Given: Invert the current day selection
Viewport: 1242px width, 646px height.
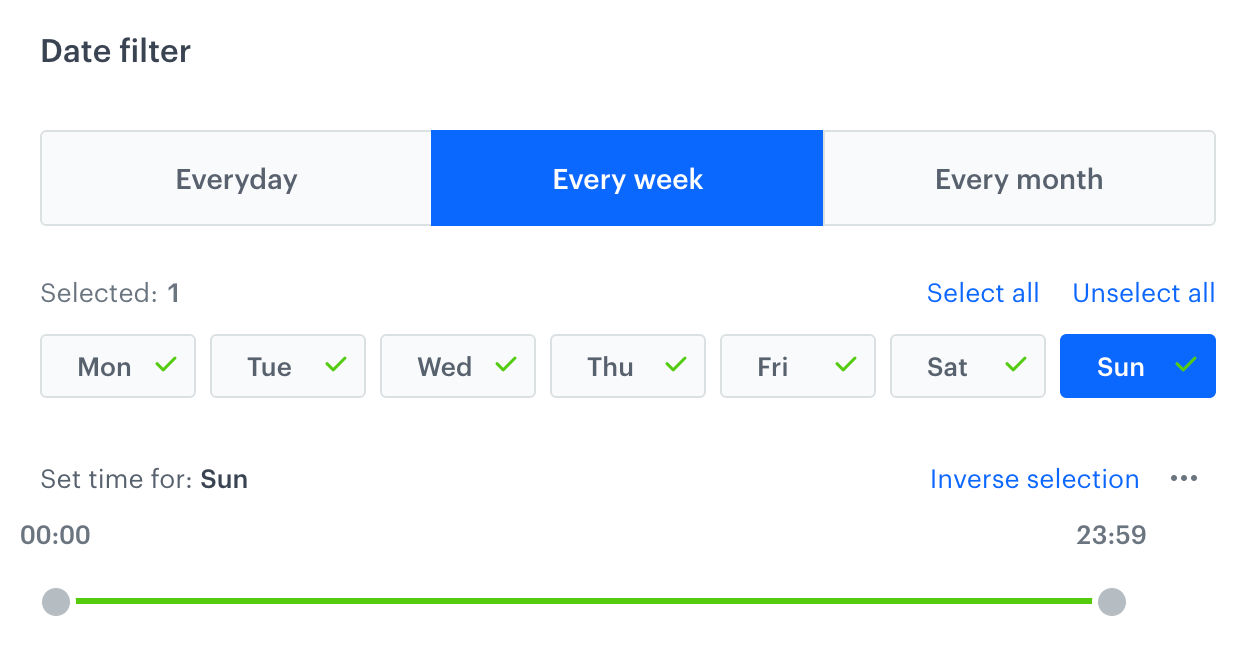Looking at the screenshot, I should point(1035,478).
